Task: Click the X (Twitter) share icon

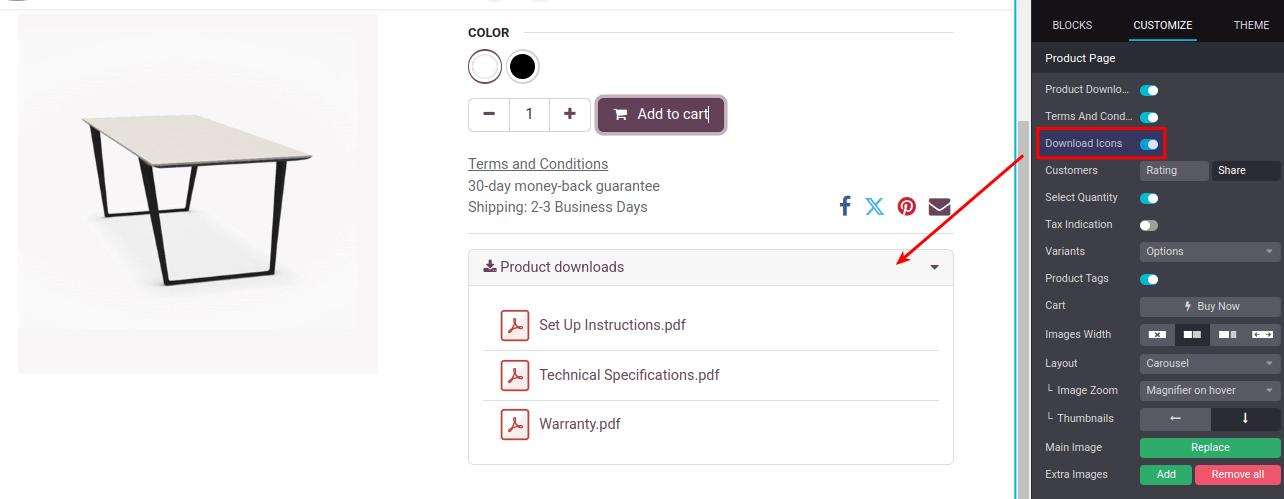Action: (x=875, y=206)
